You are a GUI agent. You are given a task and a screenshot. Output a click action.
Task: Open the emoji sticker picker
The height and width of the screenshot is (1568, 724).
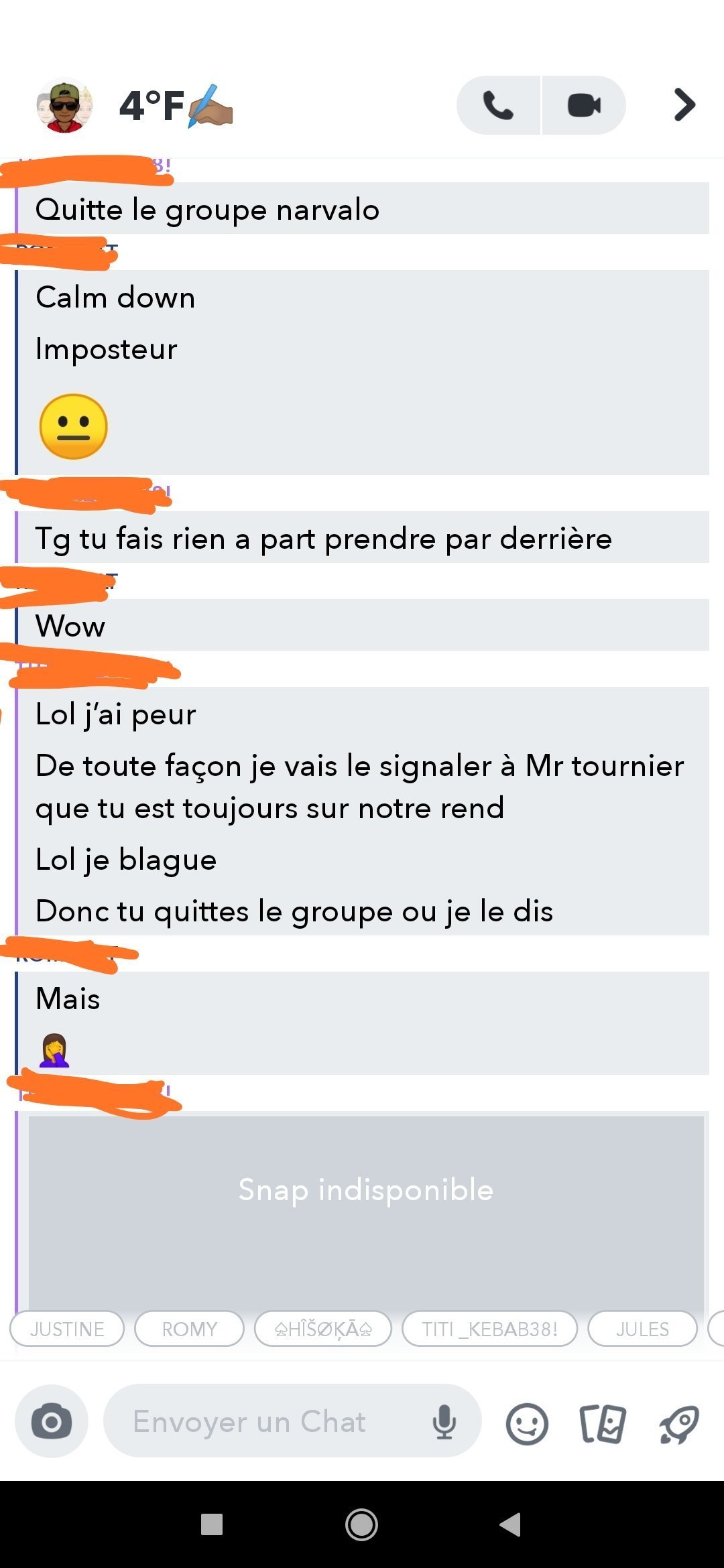point(527,1423)
